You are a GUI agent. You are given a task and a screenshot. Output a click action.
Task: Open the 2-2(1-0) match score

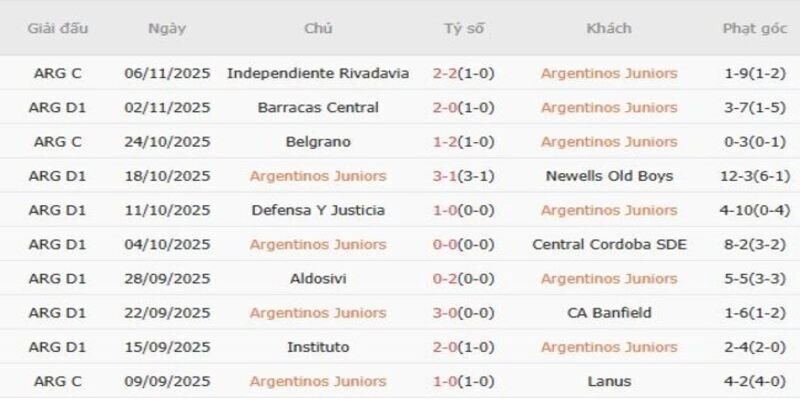[464, 73]
